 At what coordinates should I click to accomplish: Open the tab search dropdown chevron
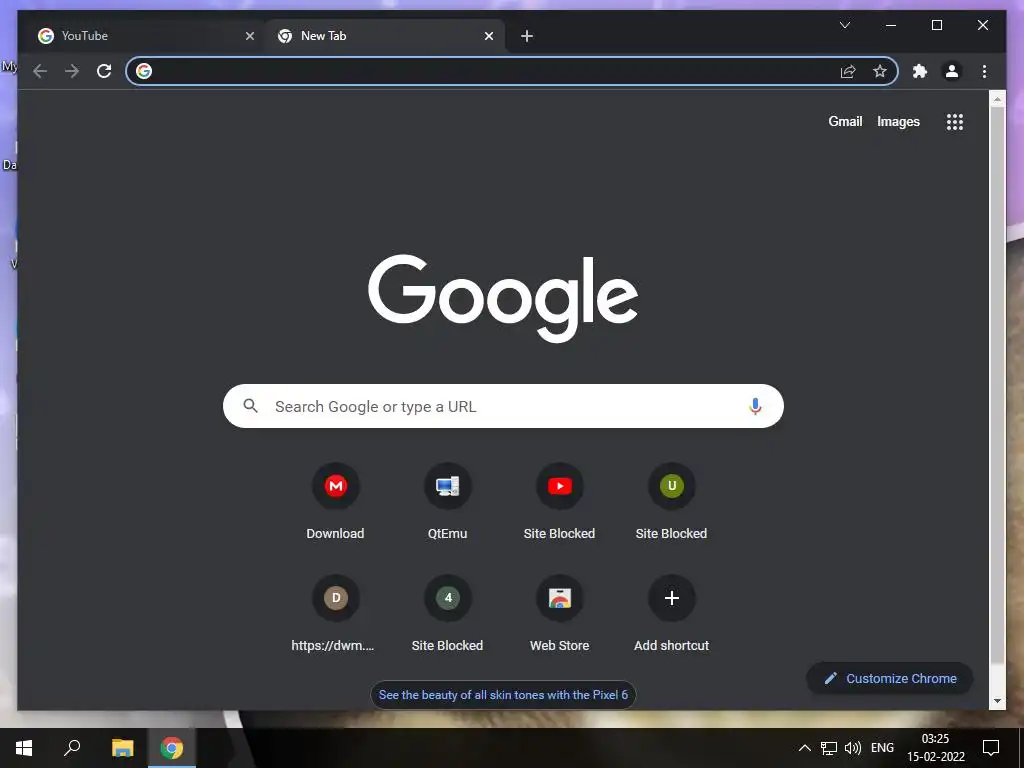(844, 25)
